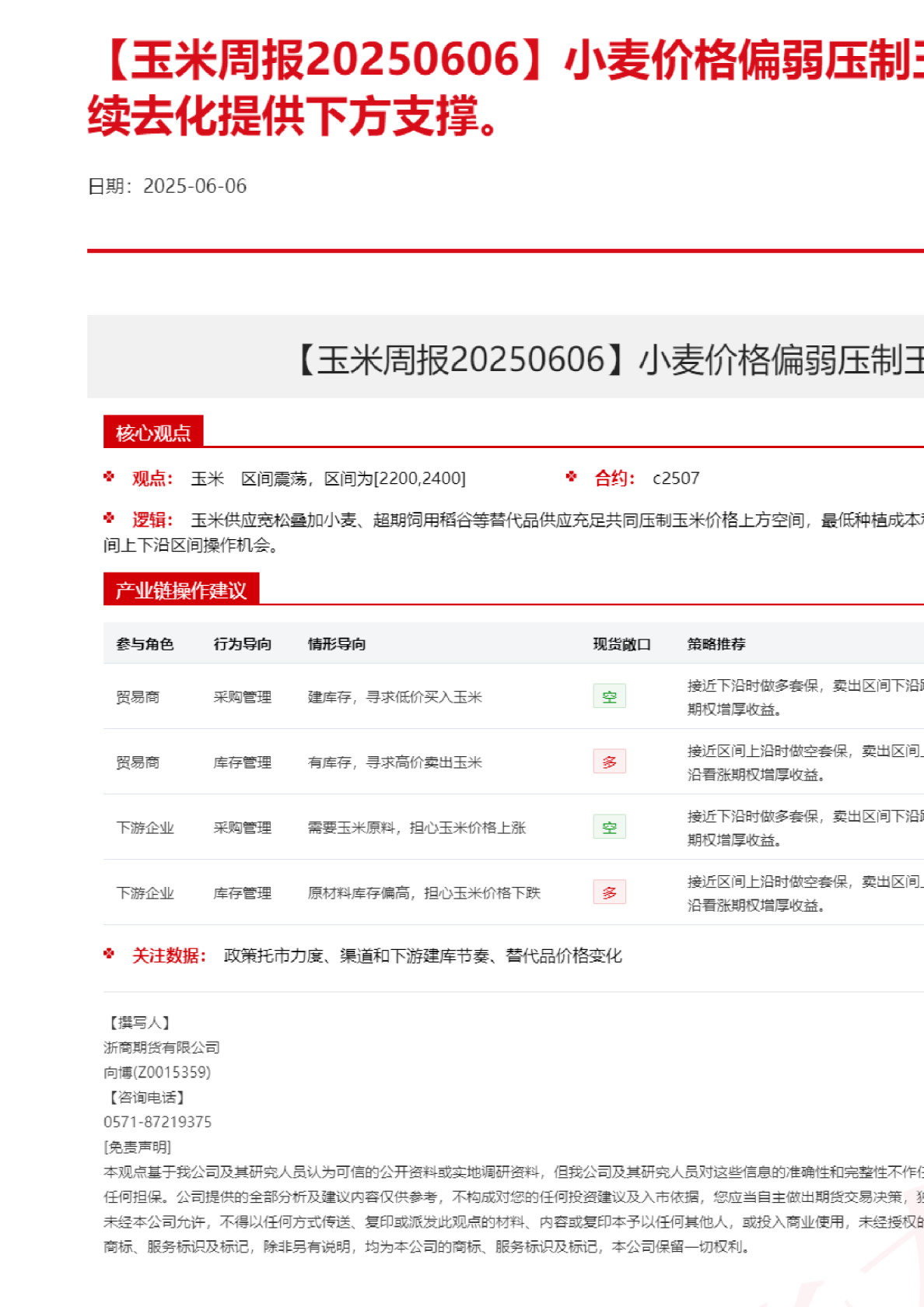Viewport: 924px width, 1307px height.
Task: Click the green 空 badge in 下游企业 采购管理 row
Action: [x=609, y=827]
